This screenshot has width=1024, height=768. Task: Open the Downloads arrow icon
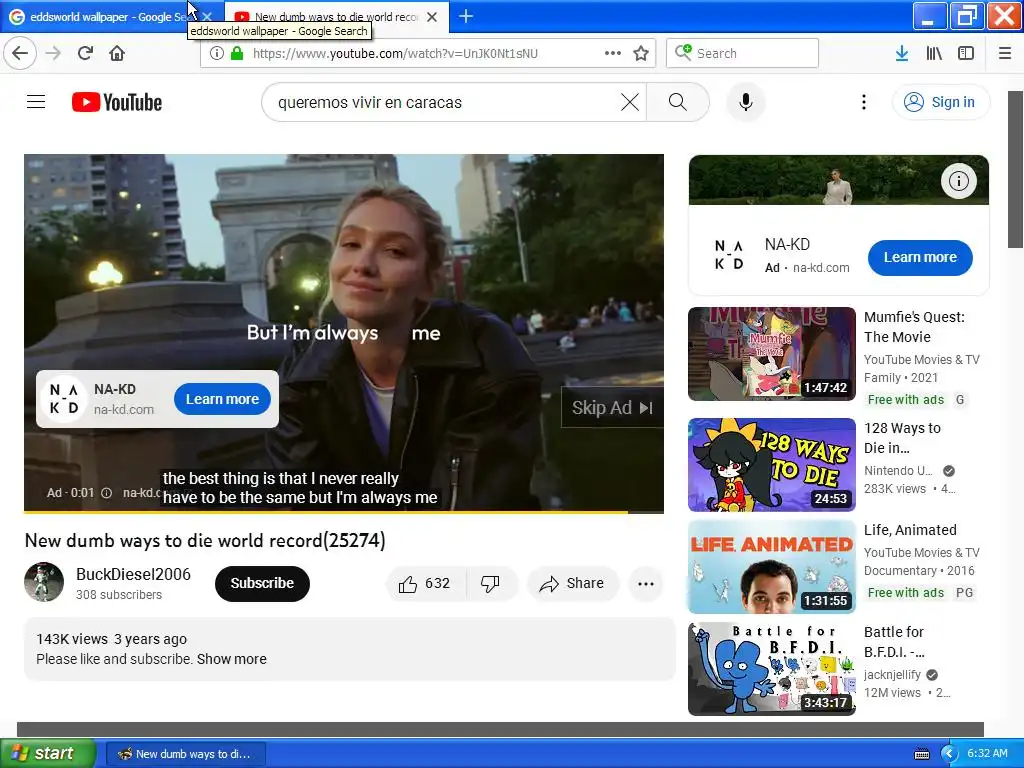tap(902, 53)
